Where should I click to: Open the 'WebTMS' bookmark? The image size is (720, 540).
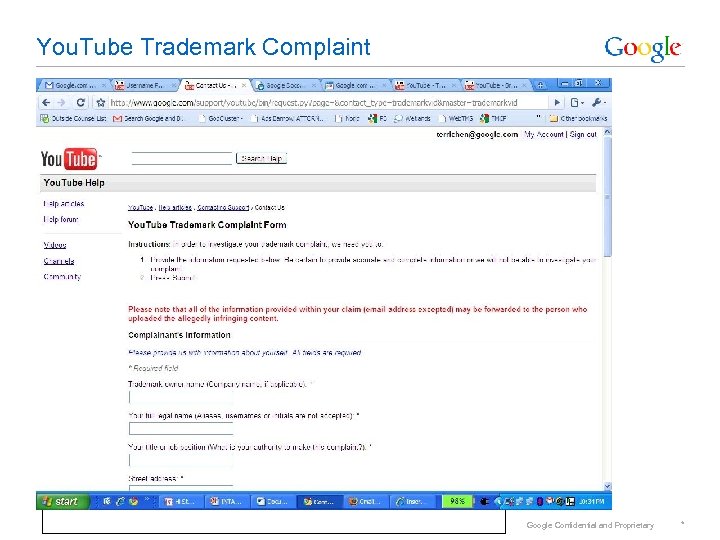(x=456, y=118)
